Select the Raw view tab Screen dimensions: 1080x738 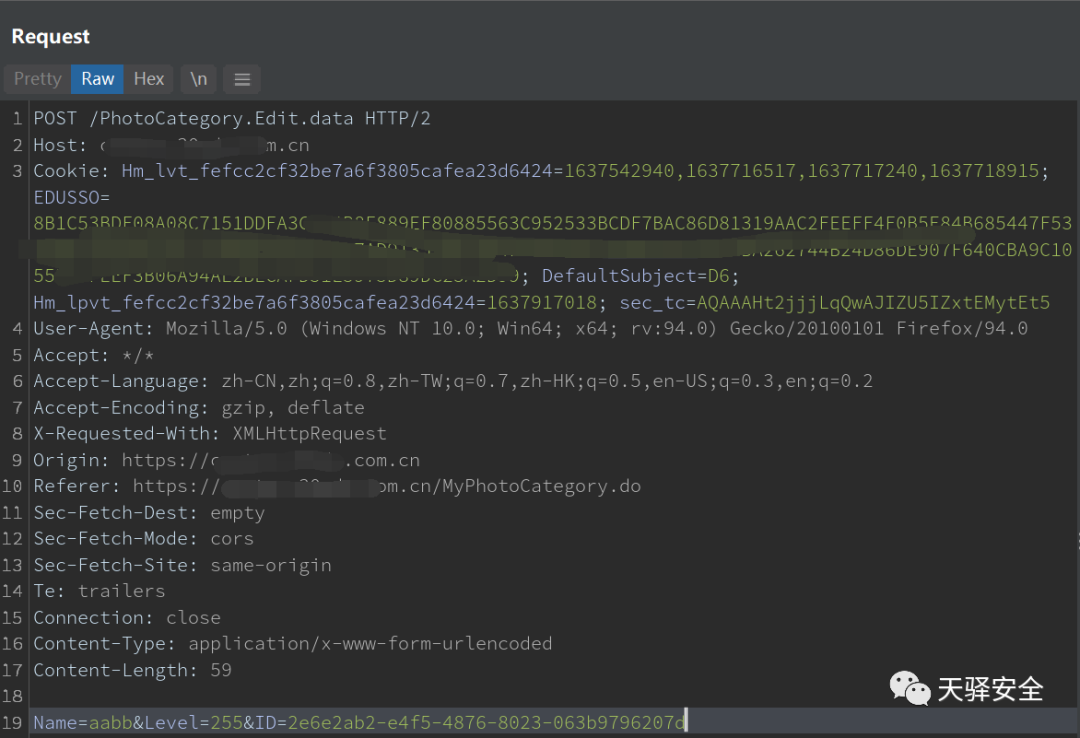coord(98,79)
